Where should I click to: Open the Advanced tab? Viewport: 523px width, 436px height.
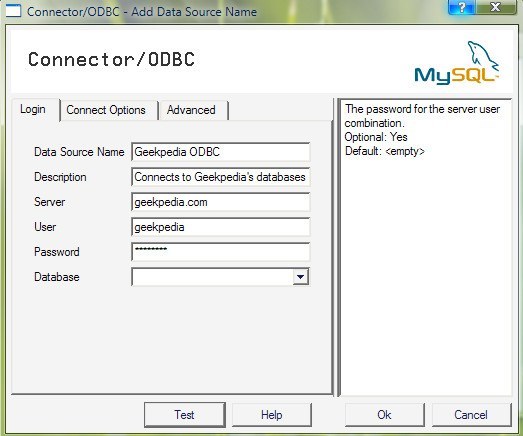[x=191, y=110]
